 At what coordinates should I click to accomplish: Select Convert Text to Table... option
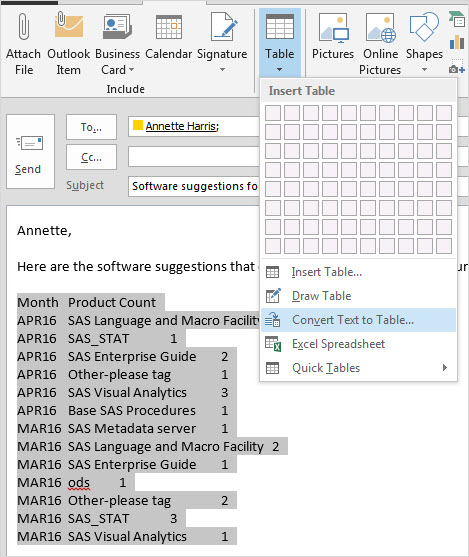[x=359, y=320]
